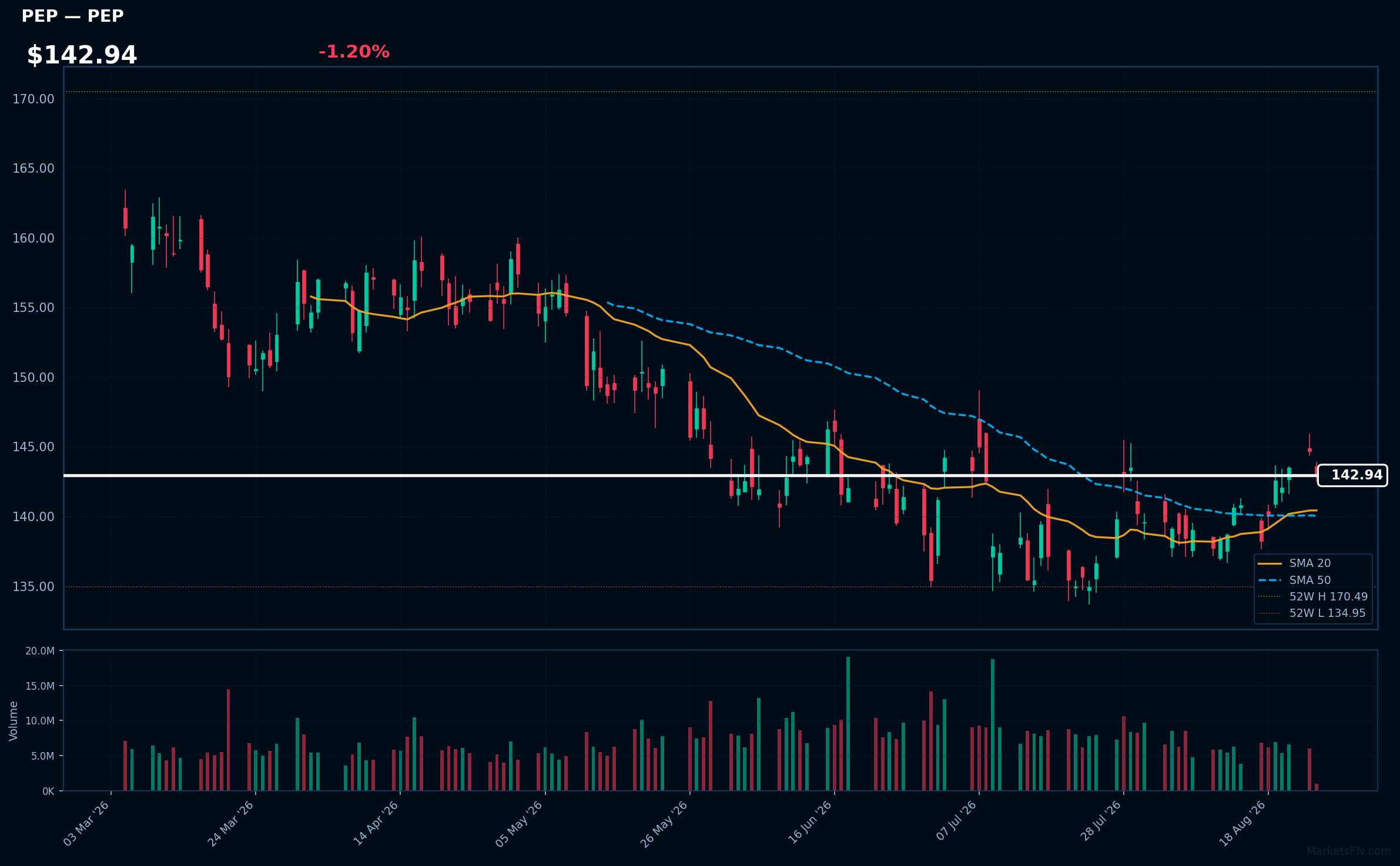The image size is (1400, 866).
Task: Click the "52W H 170.49" legend entry
Action: pyautogui.click(x=1313, y=596)
